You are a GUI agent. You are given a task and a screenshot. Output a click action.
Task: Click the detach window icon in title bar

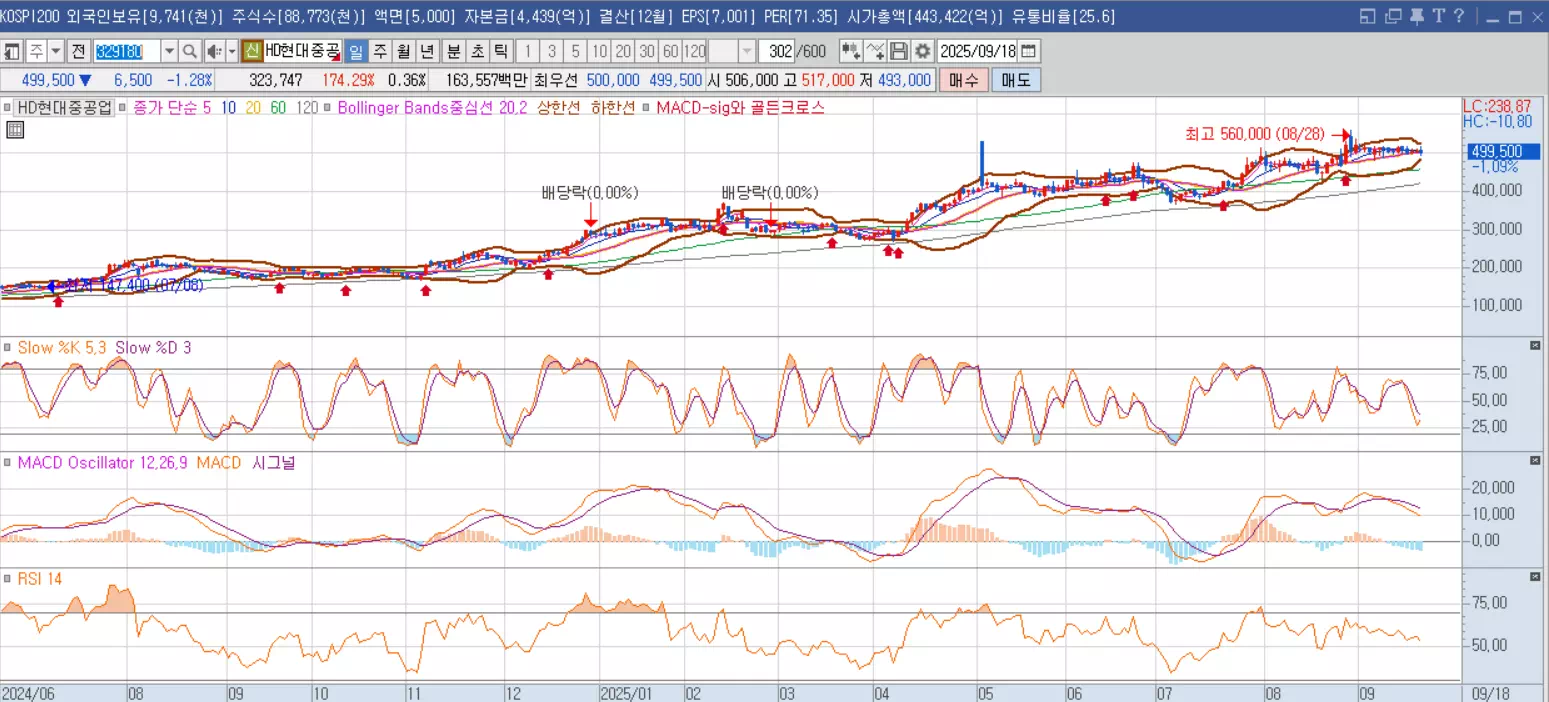click(1368, 16)
